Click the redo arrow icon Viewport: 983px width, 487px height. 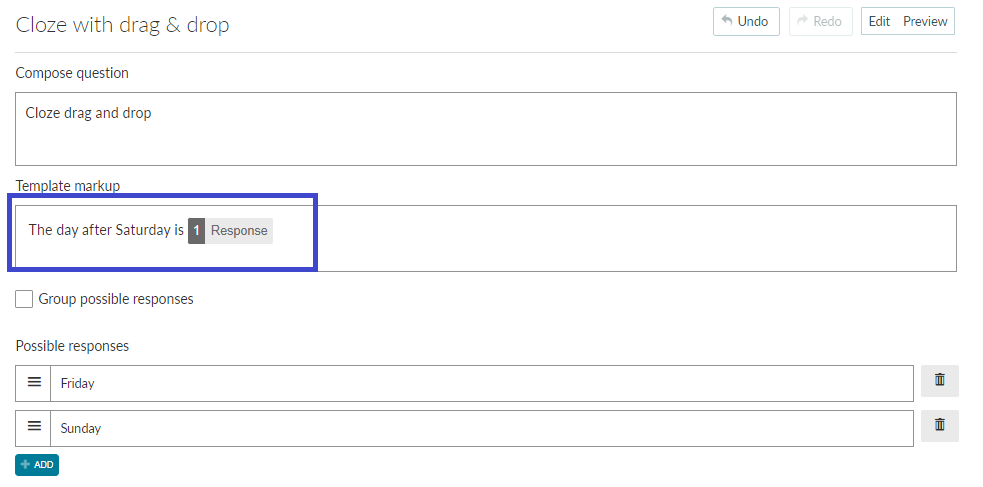pos(802,21)
